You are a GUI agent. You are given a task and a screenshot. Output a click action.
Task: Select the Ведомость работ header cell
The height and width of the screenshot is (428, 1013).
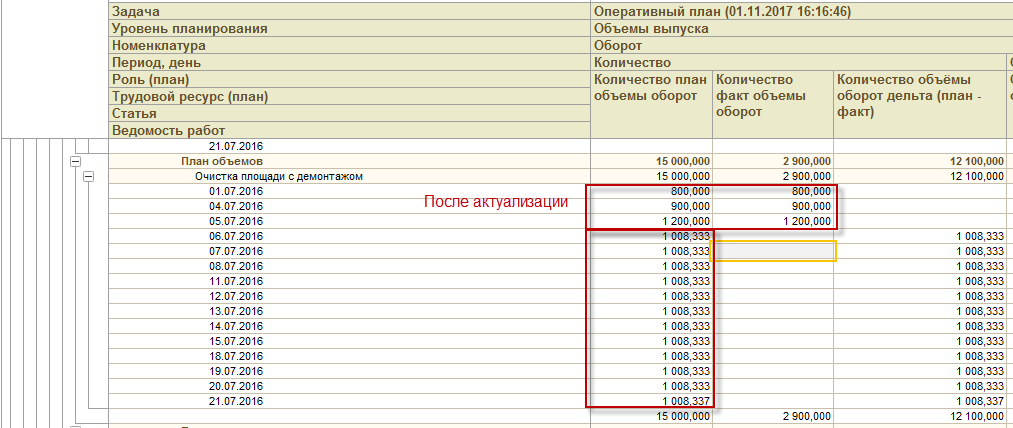tap(349, 130)
